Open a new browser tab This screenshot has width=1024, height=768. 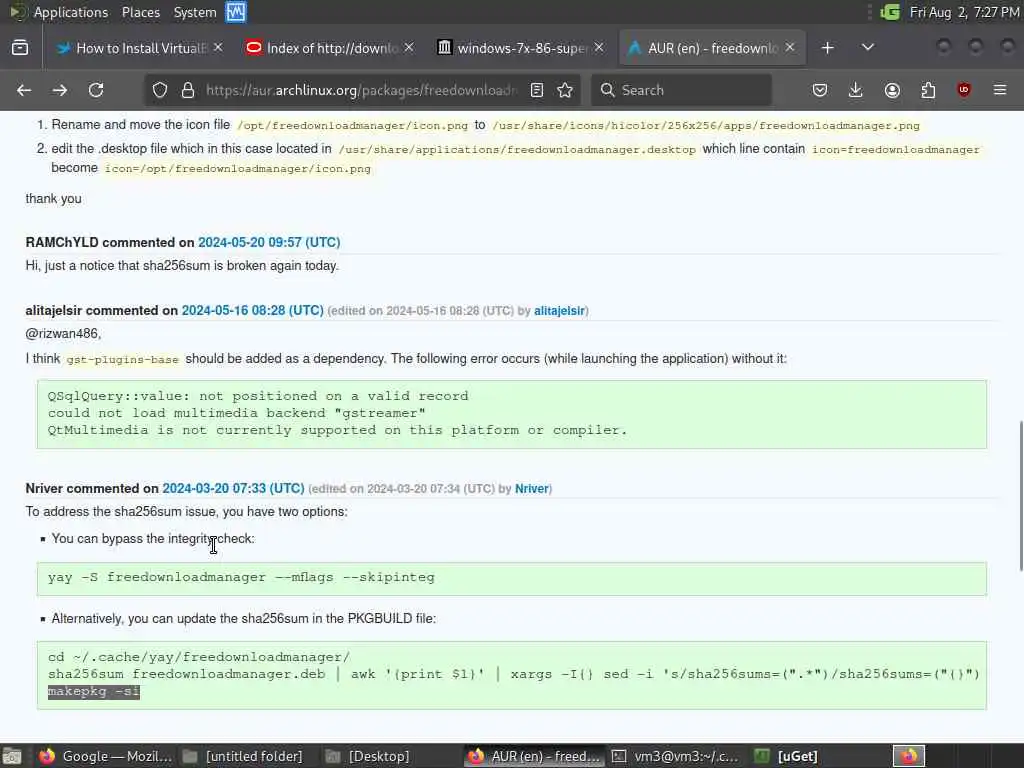[x=827, y=48]
